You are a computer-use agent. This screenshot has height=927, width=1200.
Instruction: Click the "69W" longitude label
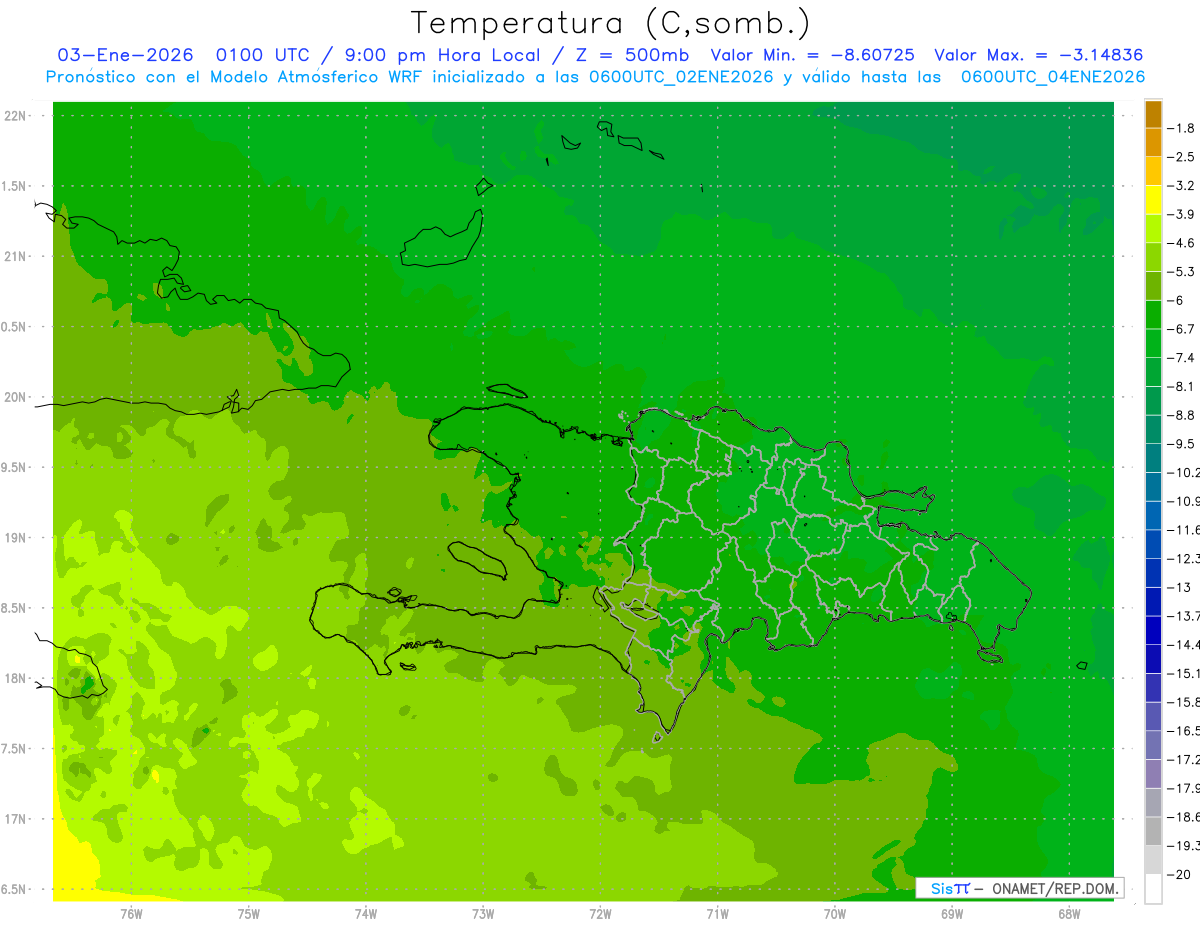click(x=952, y=914)
